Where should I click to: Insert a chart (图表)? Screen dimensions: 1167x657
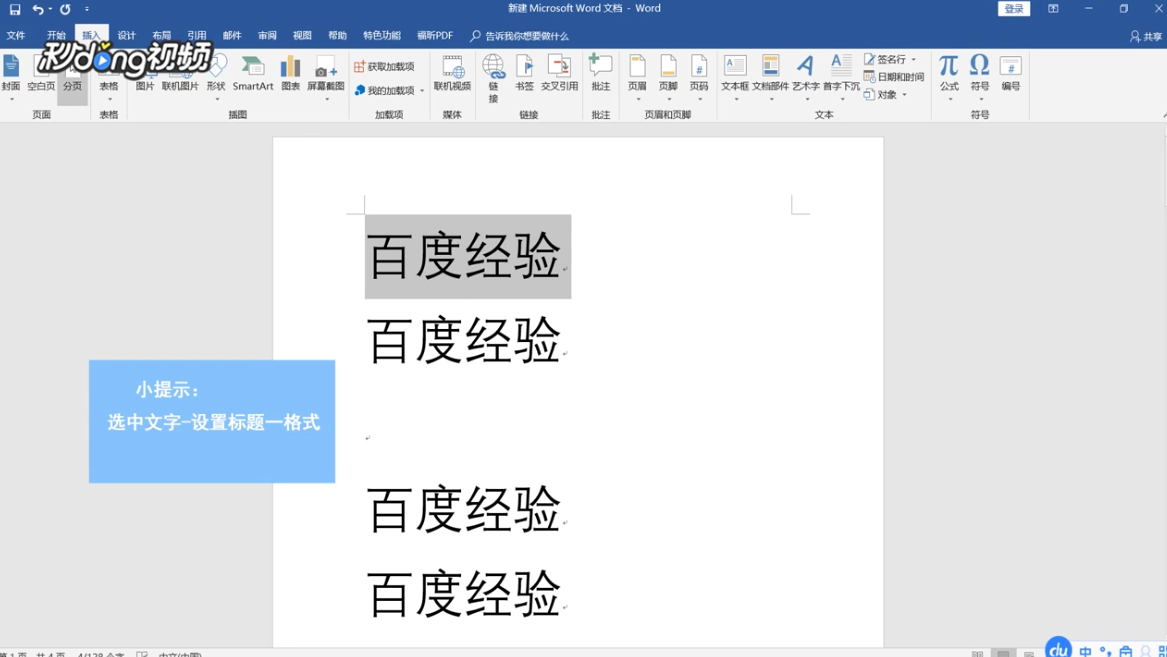click(x=290, y=73)
